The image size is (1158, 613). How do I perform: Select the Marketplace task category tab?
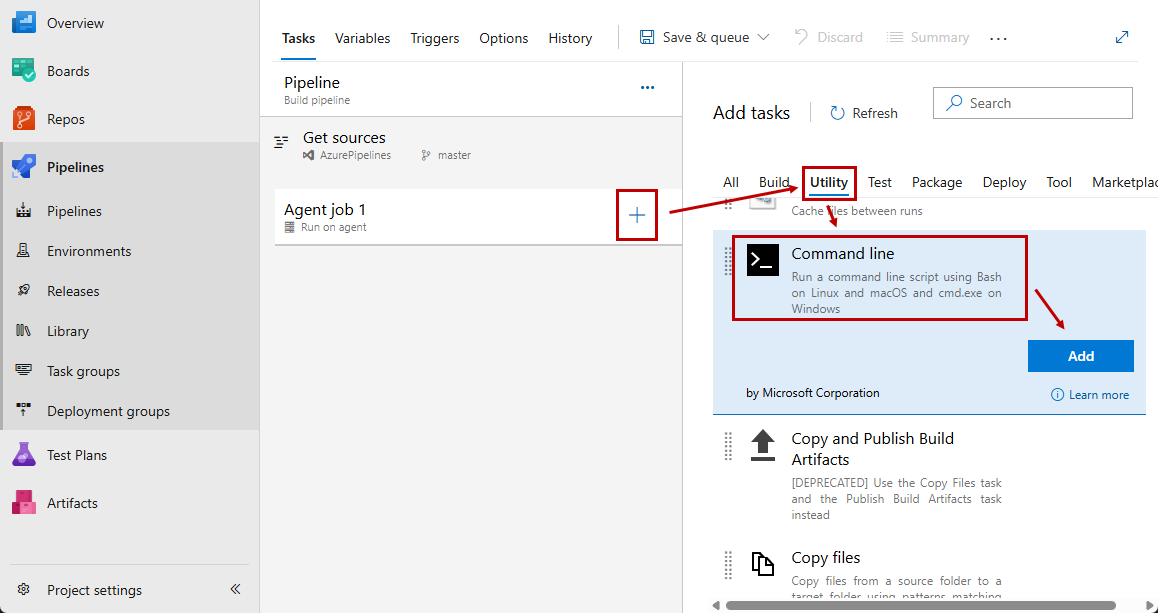(x=1125, y=182)
